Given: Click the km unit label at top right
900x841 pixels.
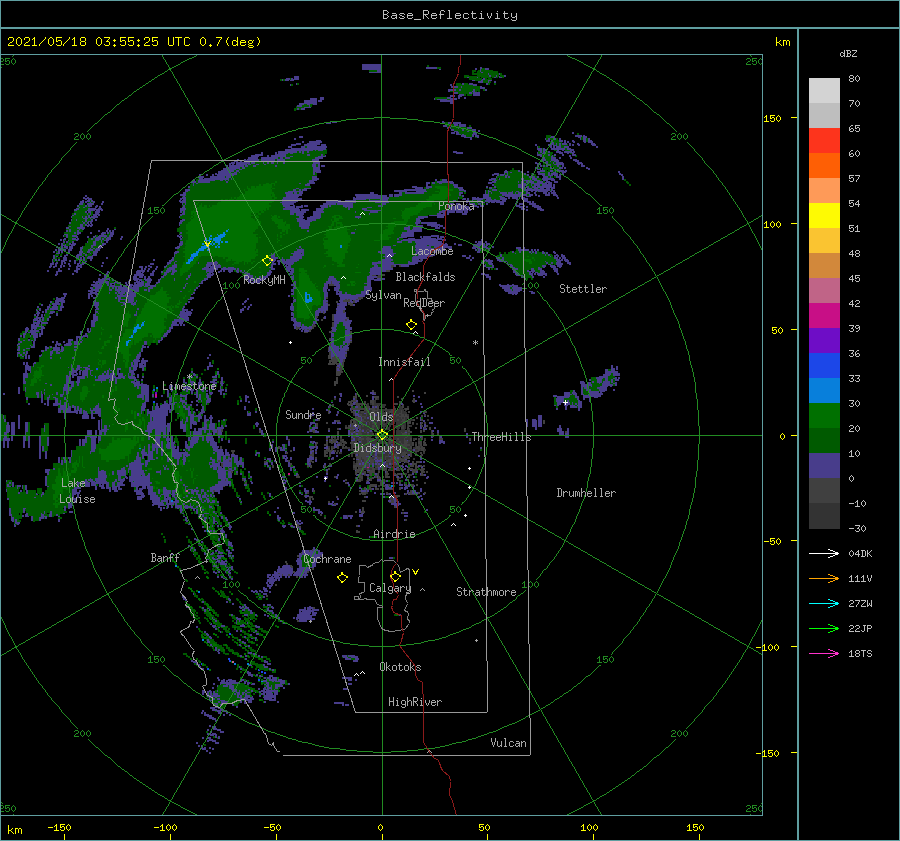Looking at the screenshot, I should point(782,42).
